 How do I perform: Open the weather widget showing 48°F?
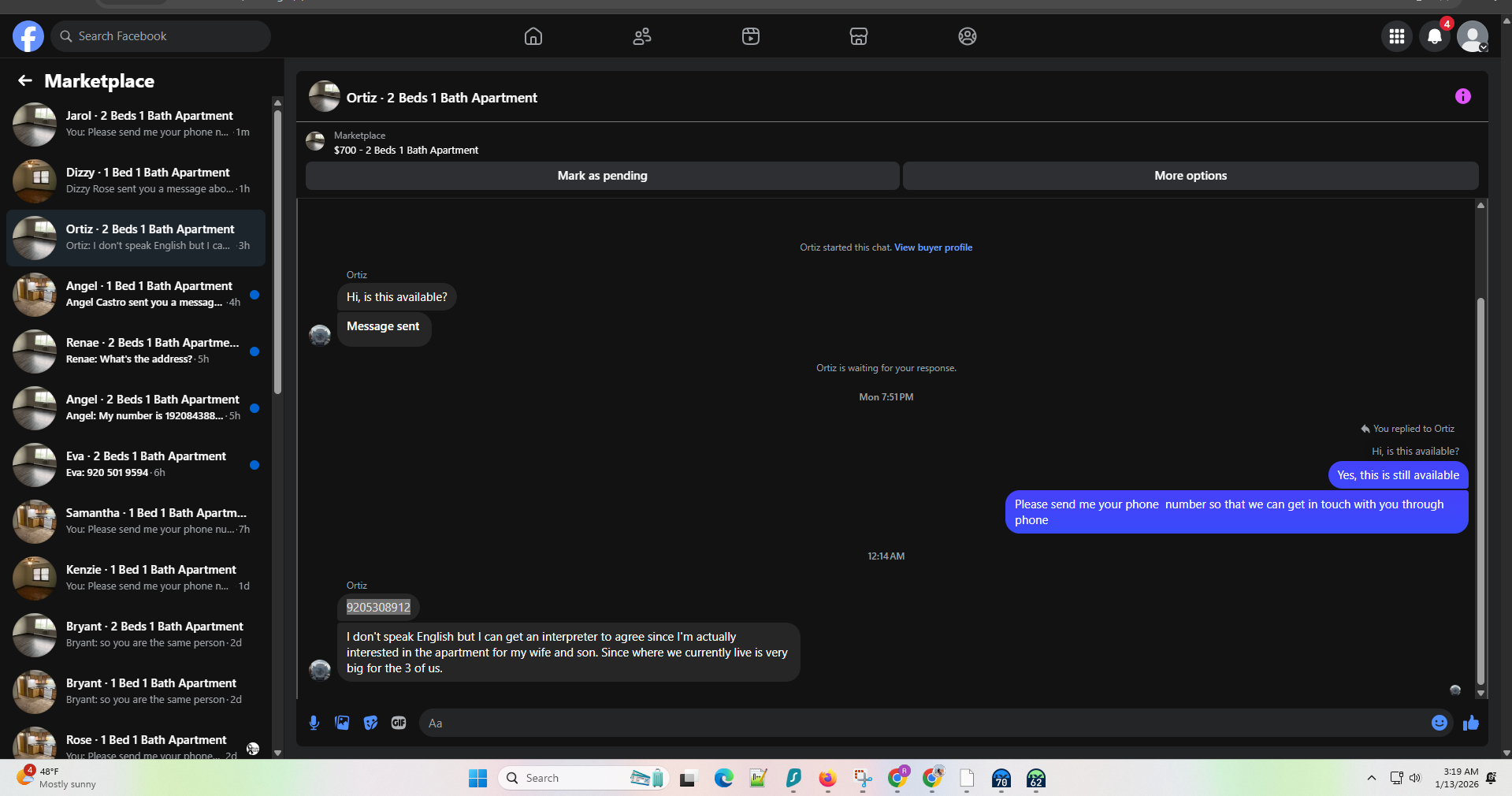[57, 778]
